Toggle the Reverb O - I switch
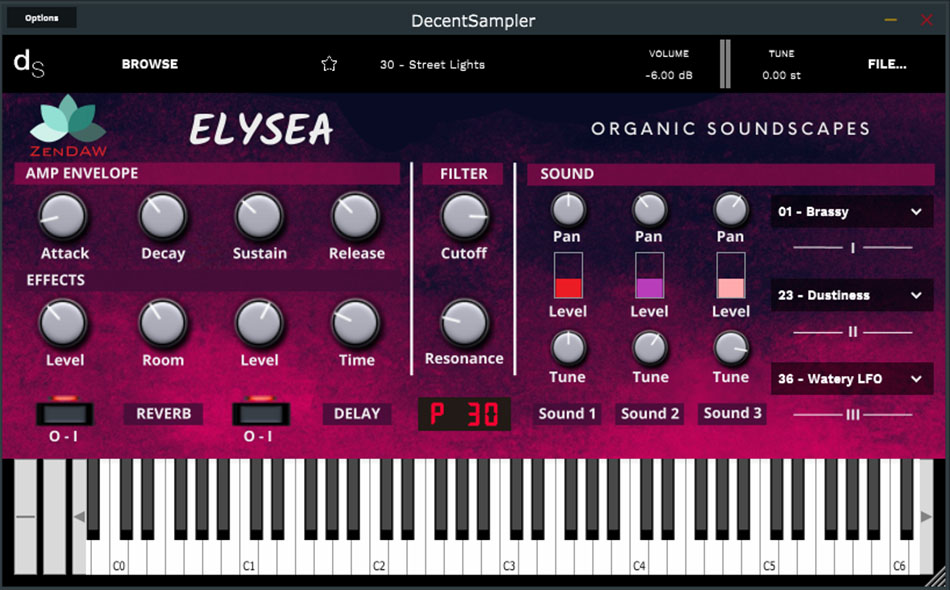 [64, 414]
